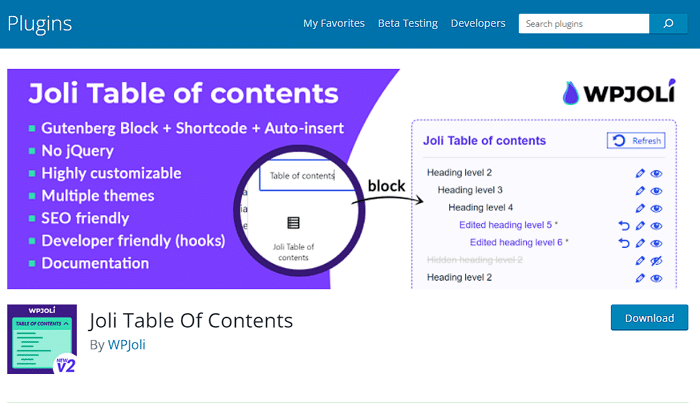
Task: Toggle eye icon on last Heading level 2 row
Action: 656,278
